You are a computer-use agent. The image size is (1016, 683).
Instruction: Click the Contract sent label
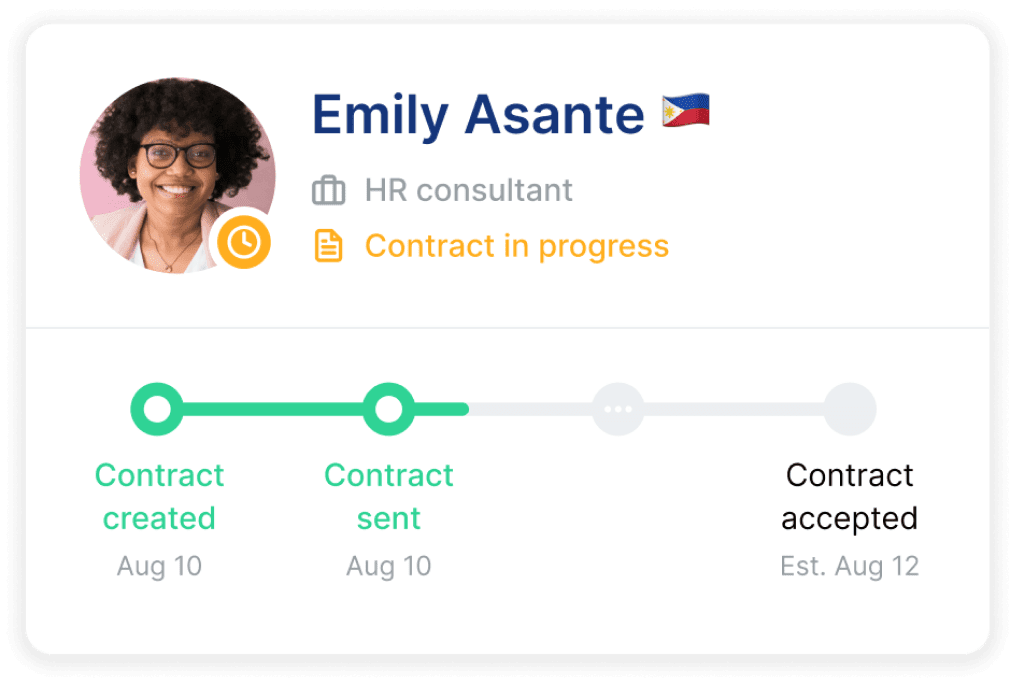point(388,496)
